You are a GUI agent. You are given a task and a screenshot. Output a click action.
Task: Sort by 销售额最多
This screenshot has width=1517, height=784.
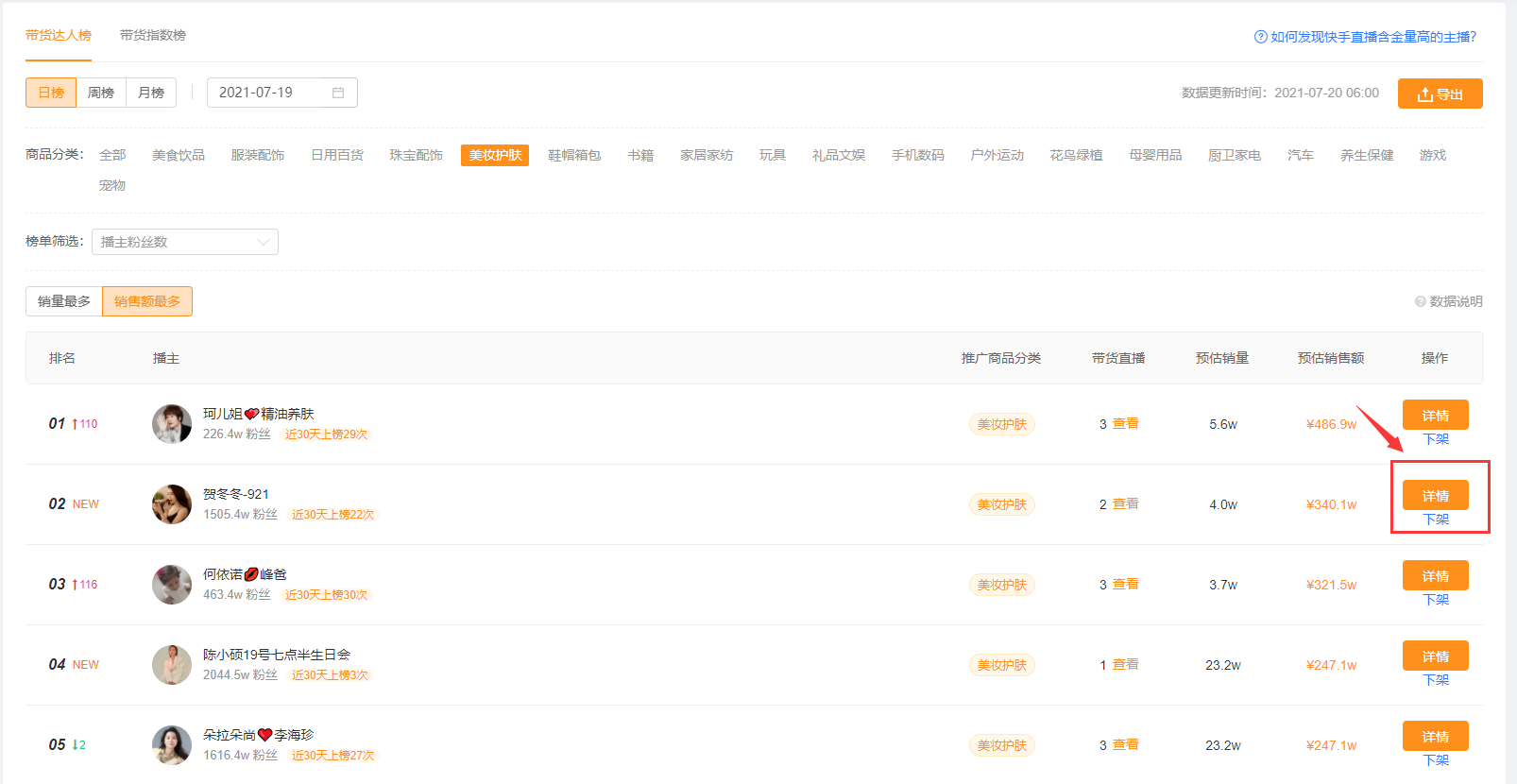pyautogui.click(x=147, y=301)
